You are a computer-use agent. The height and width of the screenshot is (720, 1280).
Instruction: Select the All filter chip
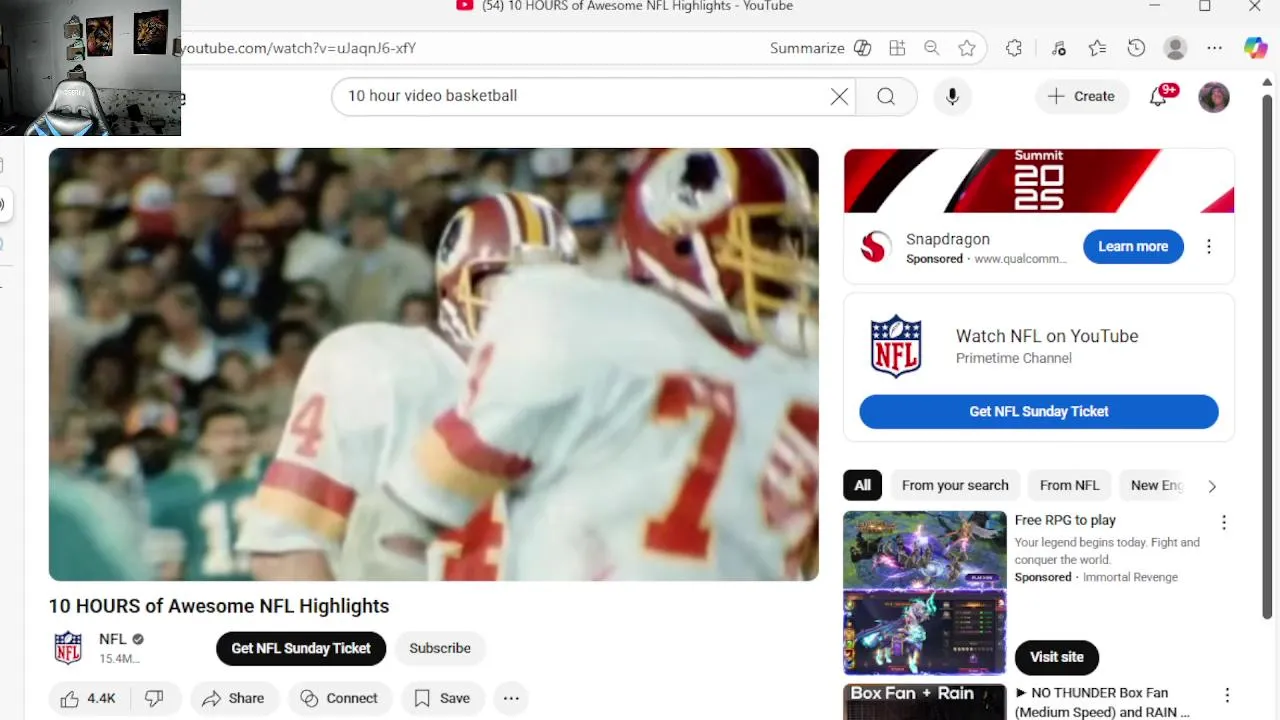click(863, 485)
